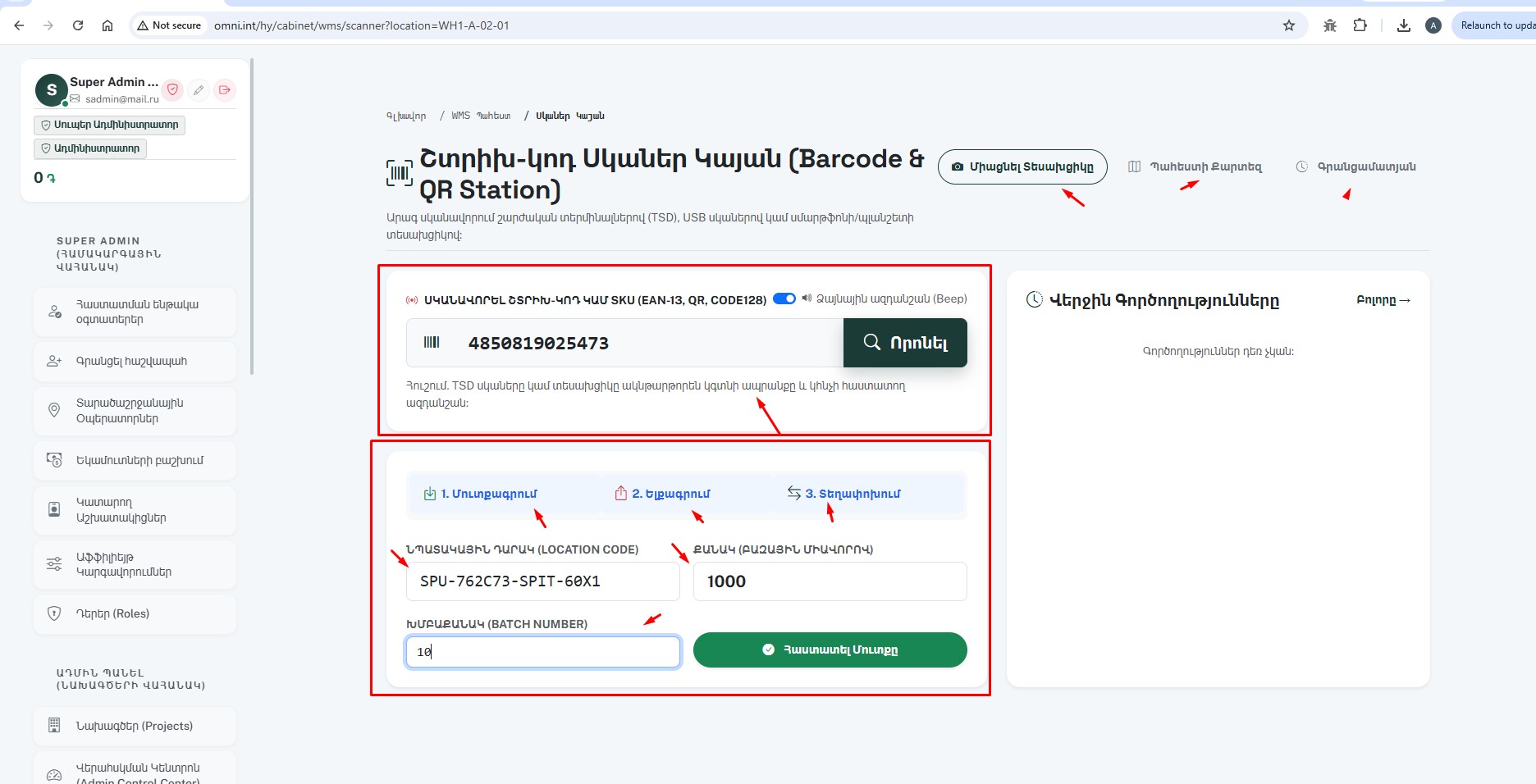Select the Տարածաշրջանային Օպերատորներ location pin icon

(x=54, y=410)
